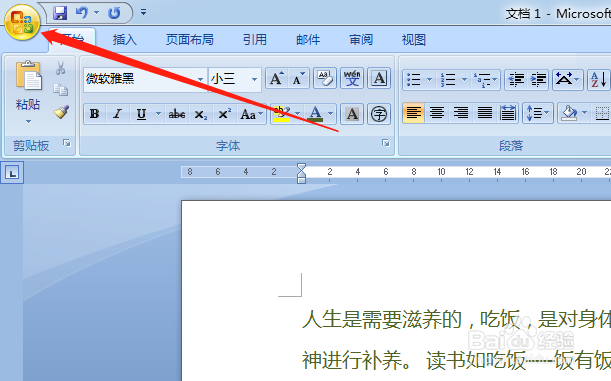Open the 引用 ribbon tab

pos(255,40)
